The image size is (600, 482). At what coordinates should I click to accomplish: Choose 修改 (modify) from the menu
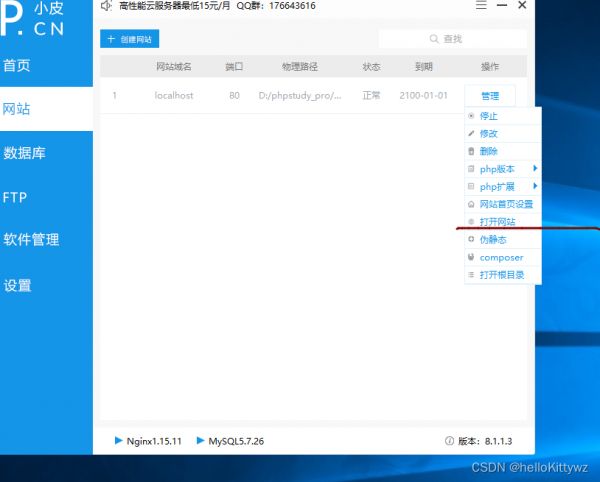[489, 133]
